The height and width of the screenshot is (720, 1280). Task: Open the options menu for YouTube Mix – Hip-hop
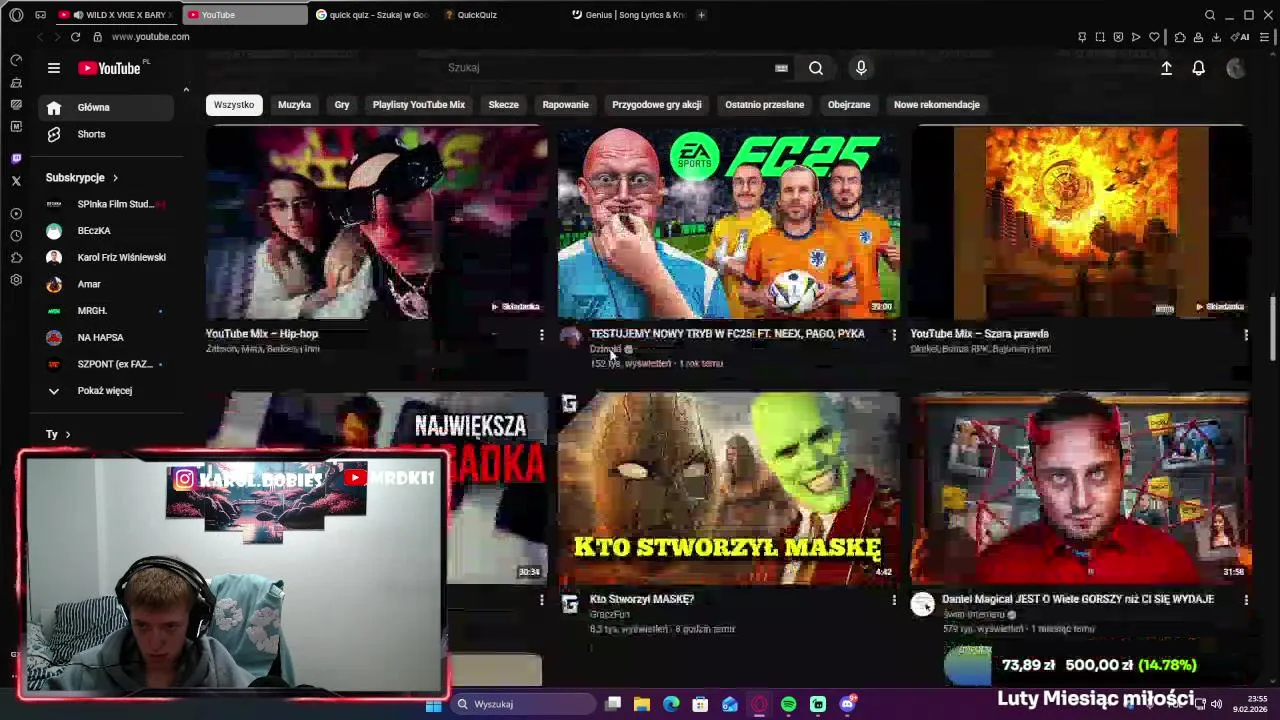pyautogui.click(x=542, y=335)
